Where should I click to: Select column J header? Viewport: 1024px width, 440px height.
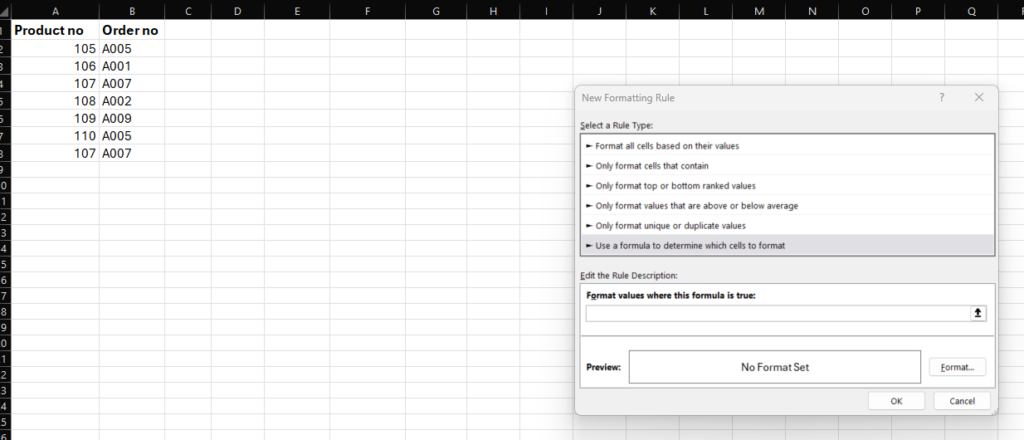600,10
